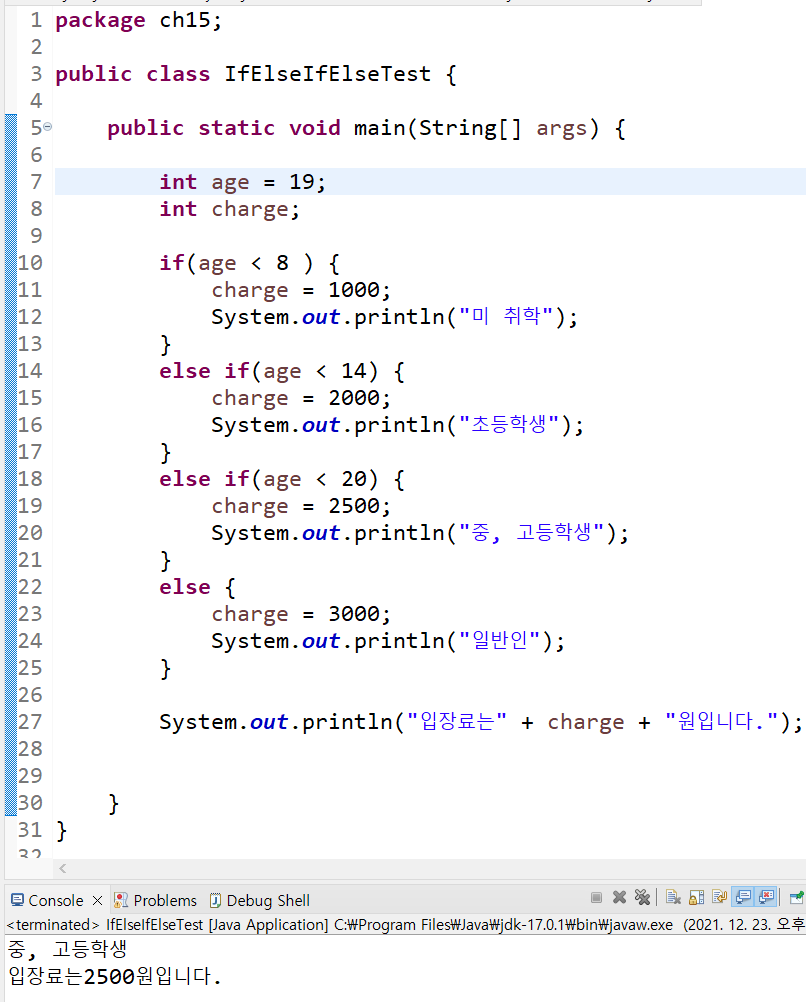Click 'int charge;' declaration on line 8

point(229,210)
